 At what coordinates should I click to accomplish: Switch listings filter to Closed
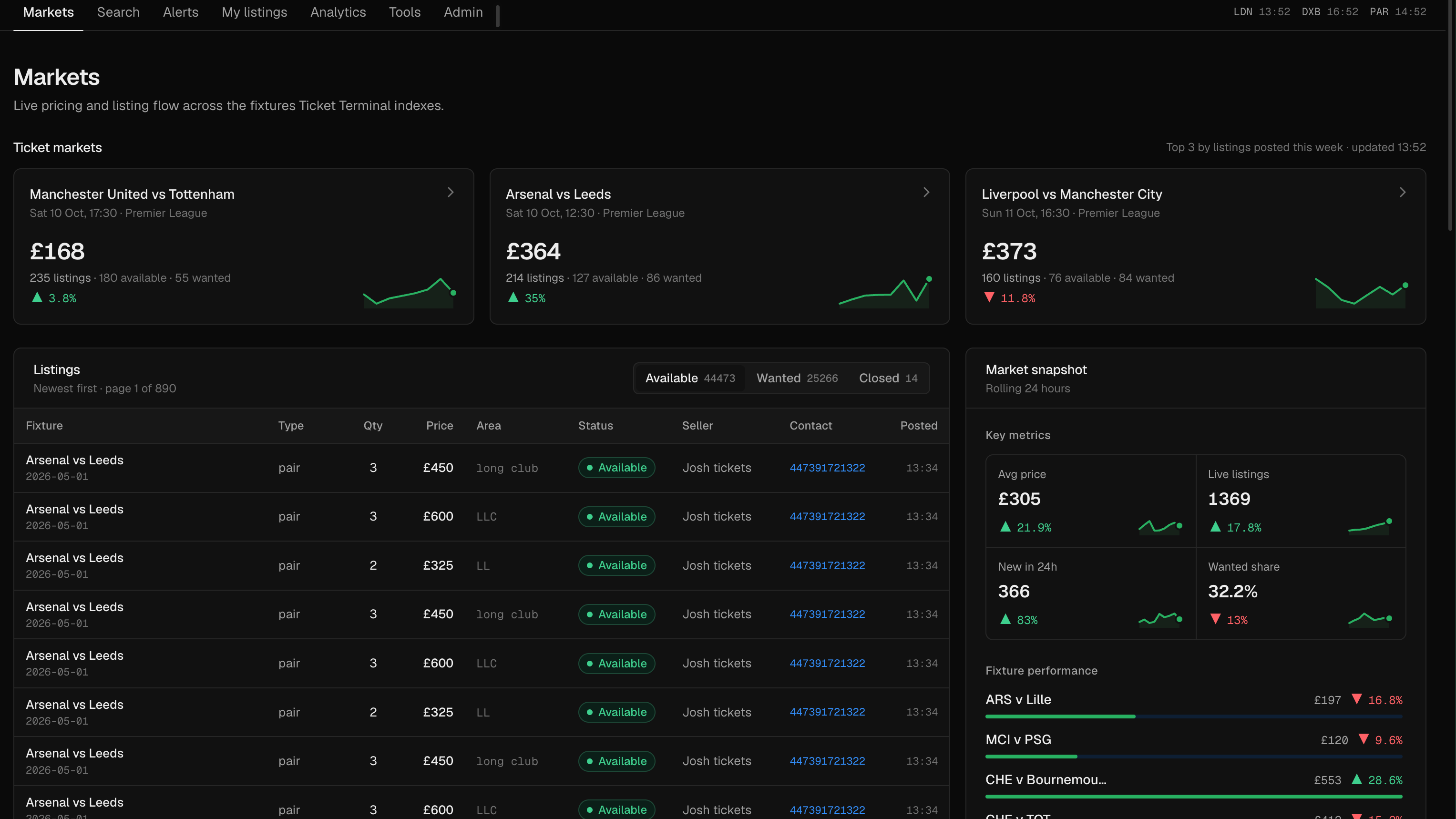[888, 378]
